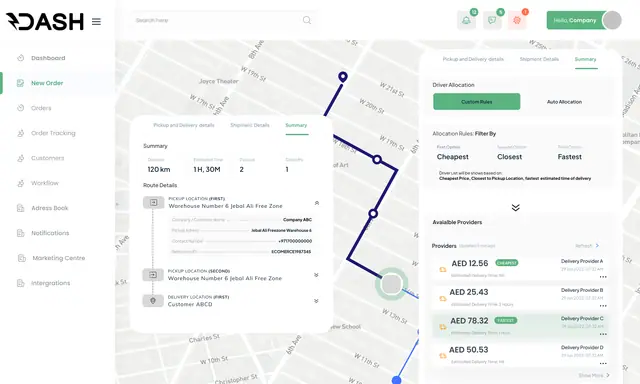The height and width of the screenshot is (384, 640).
Task: Click Show More providers link
Action: 594,375
